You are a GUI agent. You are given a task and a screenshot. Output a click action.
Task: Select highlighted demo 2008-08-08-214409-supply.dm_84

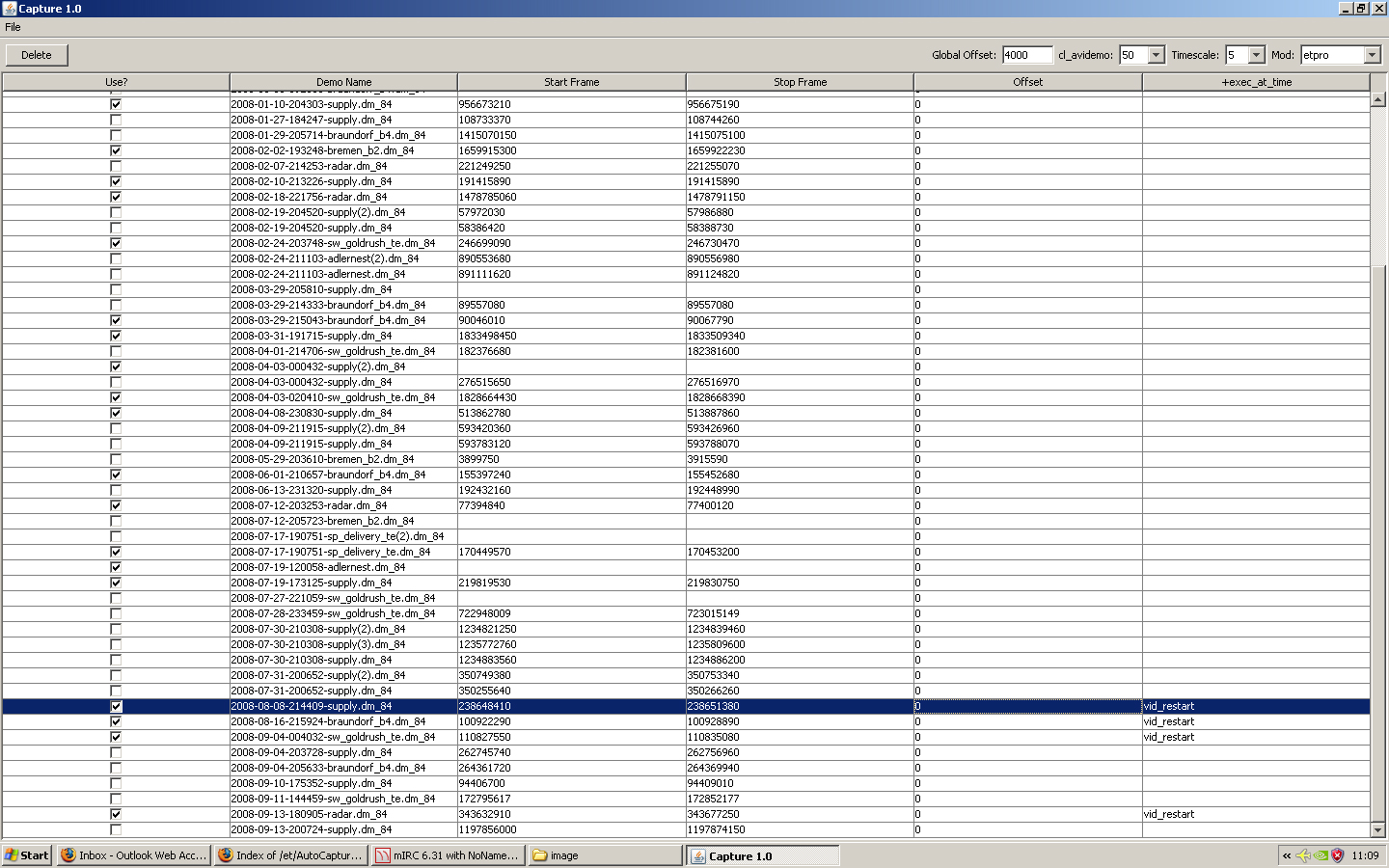[x=343, y=706]
